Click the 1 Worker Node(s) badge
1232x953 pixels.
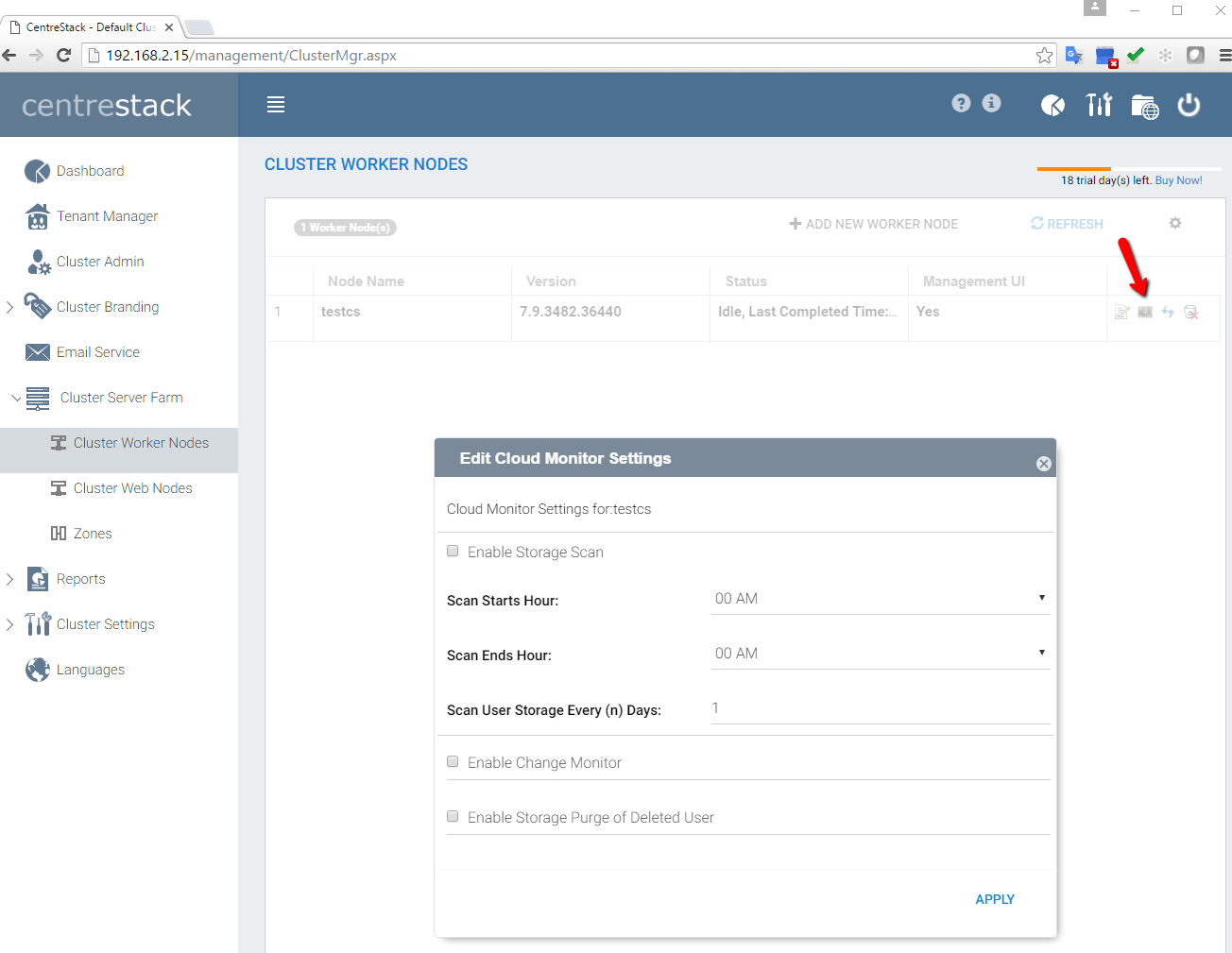[x=345, y=228]
